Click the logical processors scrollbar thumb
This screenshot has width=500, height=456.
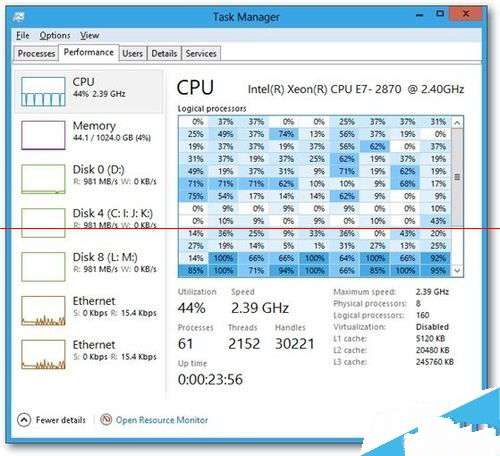pyautogui.click(x=457, y=177)
